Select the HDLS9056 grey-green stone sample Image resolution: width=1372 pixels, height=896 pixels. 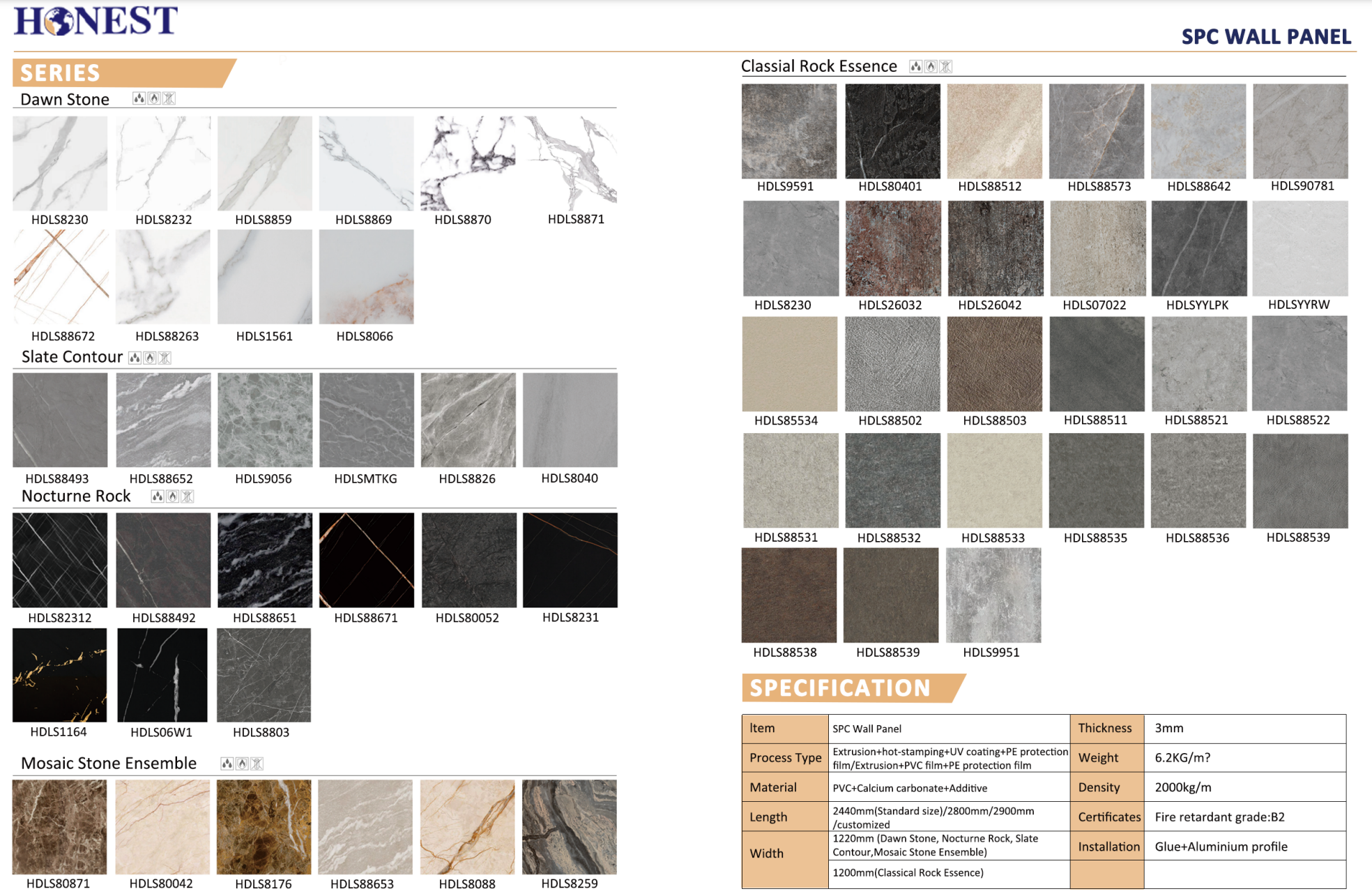pyautogui.click(x=265, y=420)
